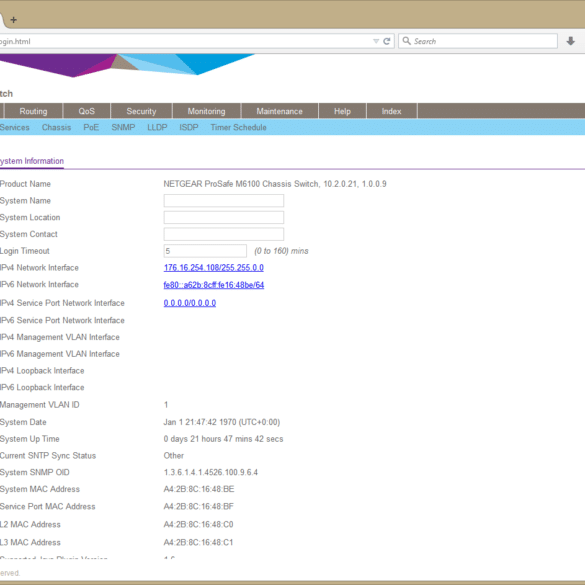585x585 pixels.
Task: Select the Chassis submenu item
Action: (56, 128)
